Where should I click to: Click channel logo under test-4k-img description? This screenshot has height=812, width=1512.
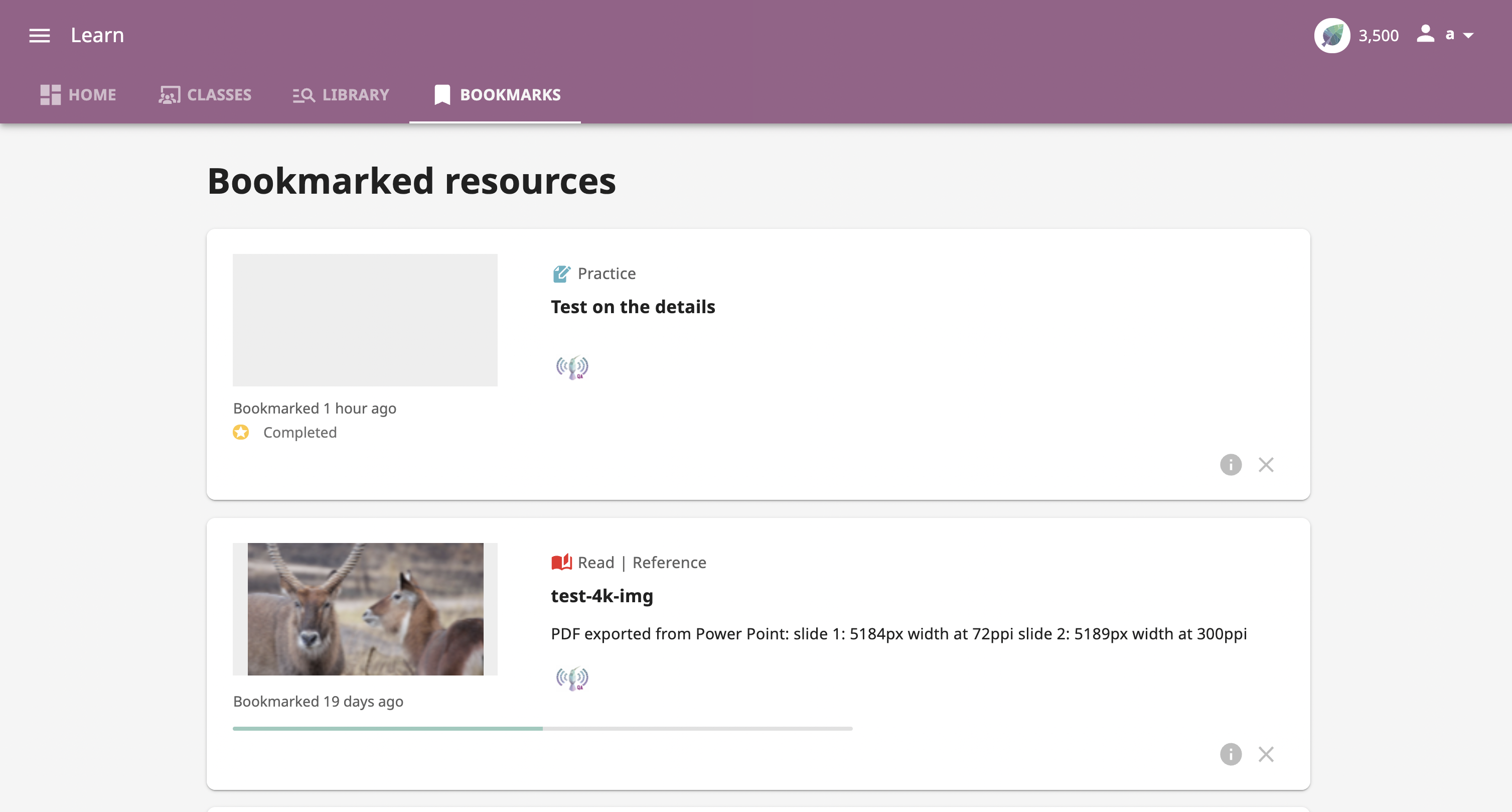pyautogui.click(x=572, y=679)
